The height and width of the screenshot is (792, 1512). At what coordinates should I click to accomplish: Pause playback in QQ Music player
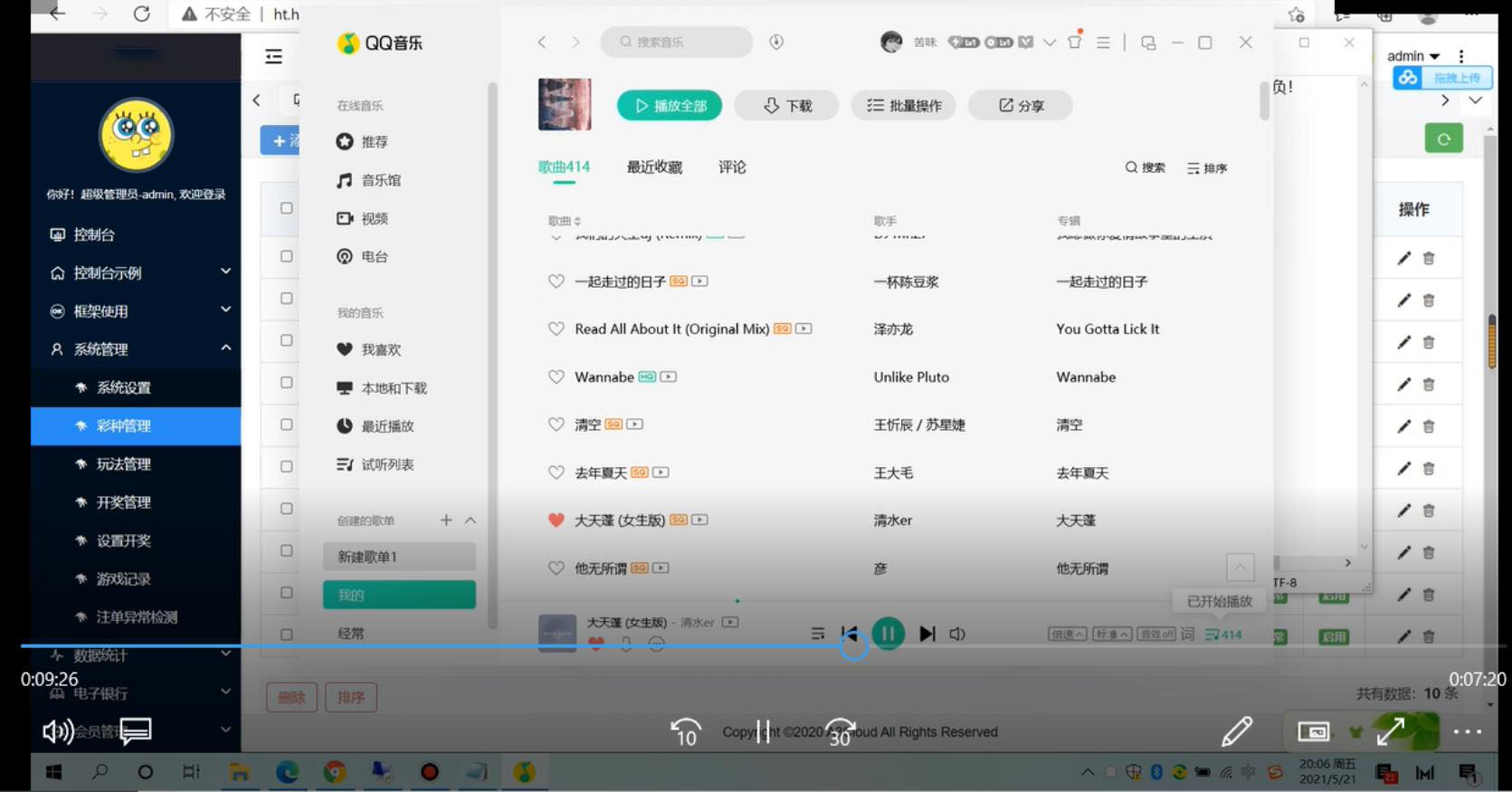point(888,634)
